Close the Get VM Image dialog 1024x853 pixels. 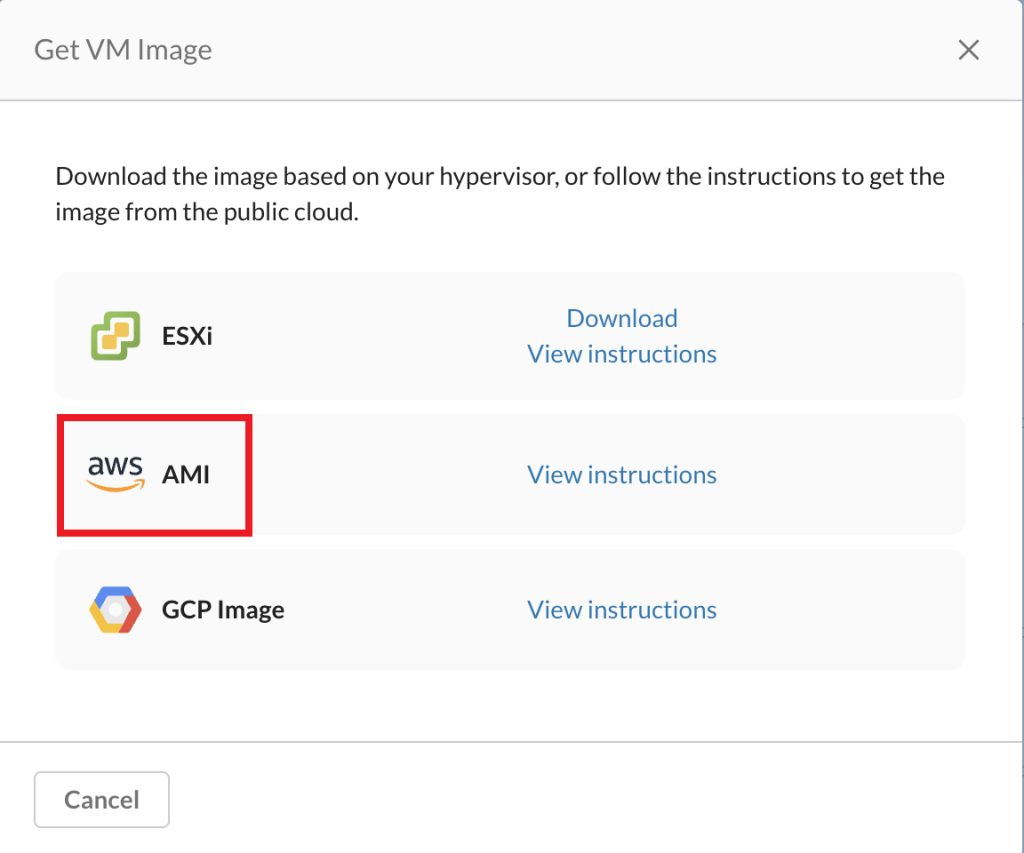click(968, 50)
